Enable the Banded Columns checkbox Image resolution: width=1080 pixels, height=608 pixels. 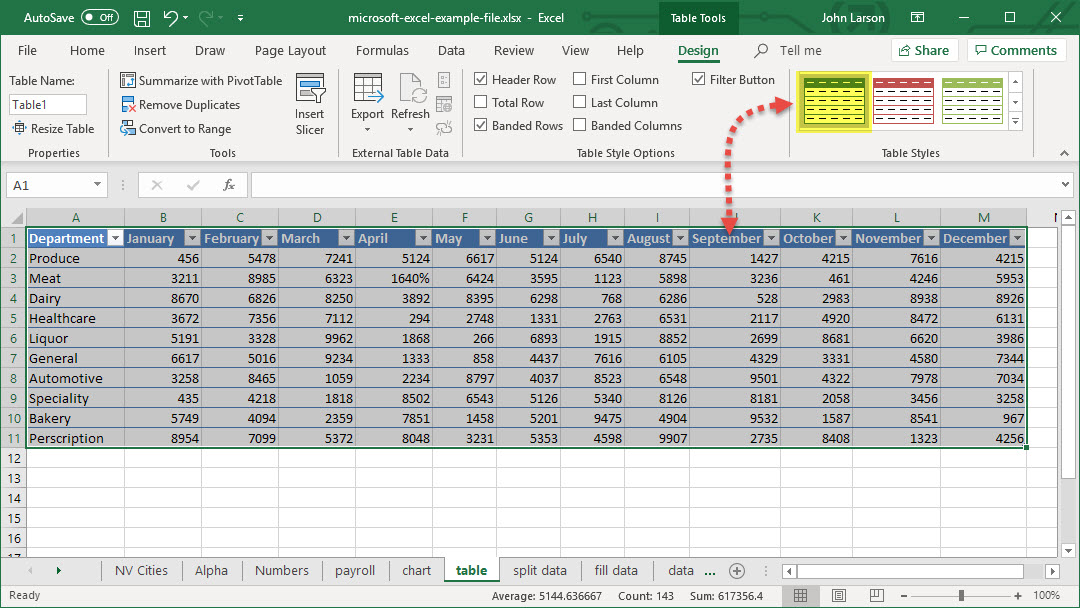click(x=580, y=126)
